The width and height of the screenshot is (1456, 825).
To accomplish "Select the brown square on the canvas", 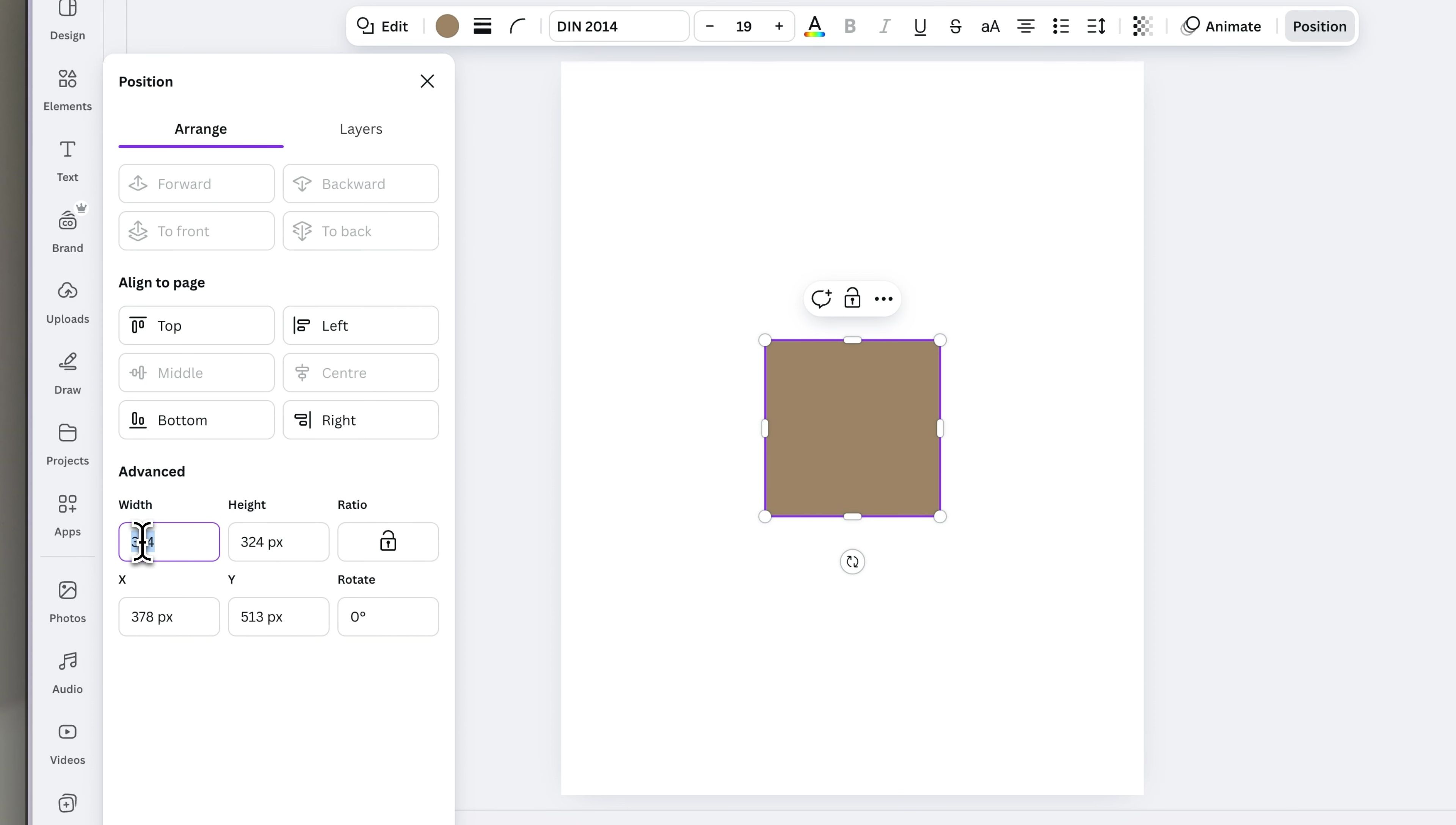I will coord(852,428).
